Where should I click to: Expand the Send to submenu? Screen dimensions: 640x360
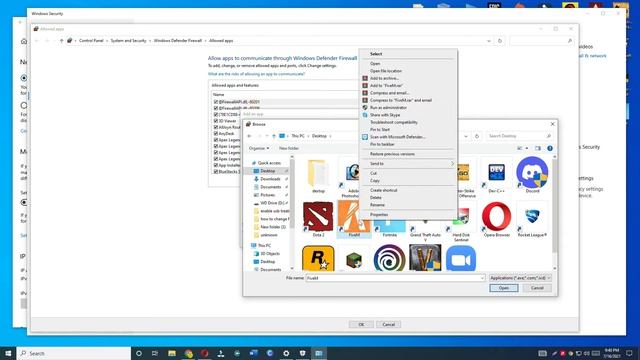coord(408,164)
